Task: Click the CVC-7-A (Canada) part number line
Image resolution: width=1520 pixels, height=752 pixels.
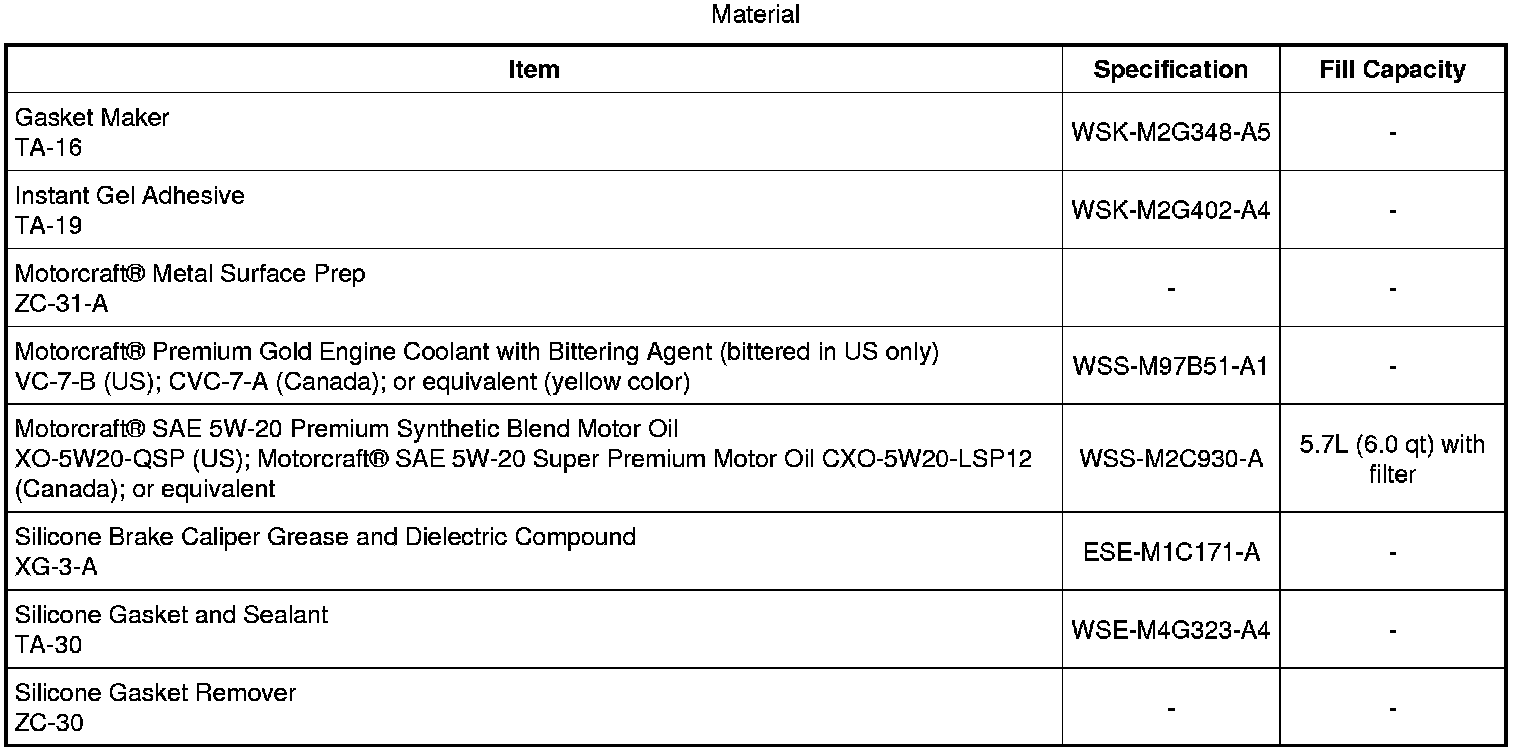Action: pos(352,382)
